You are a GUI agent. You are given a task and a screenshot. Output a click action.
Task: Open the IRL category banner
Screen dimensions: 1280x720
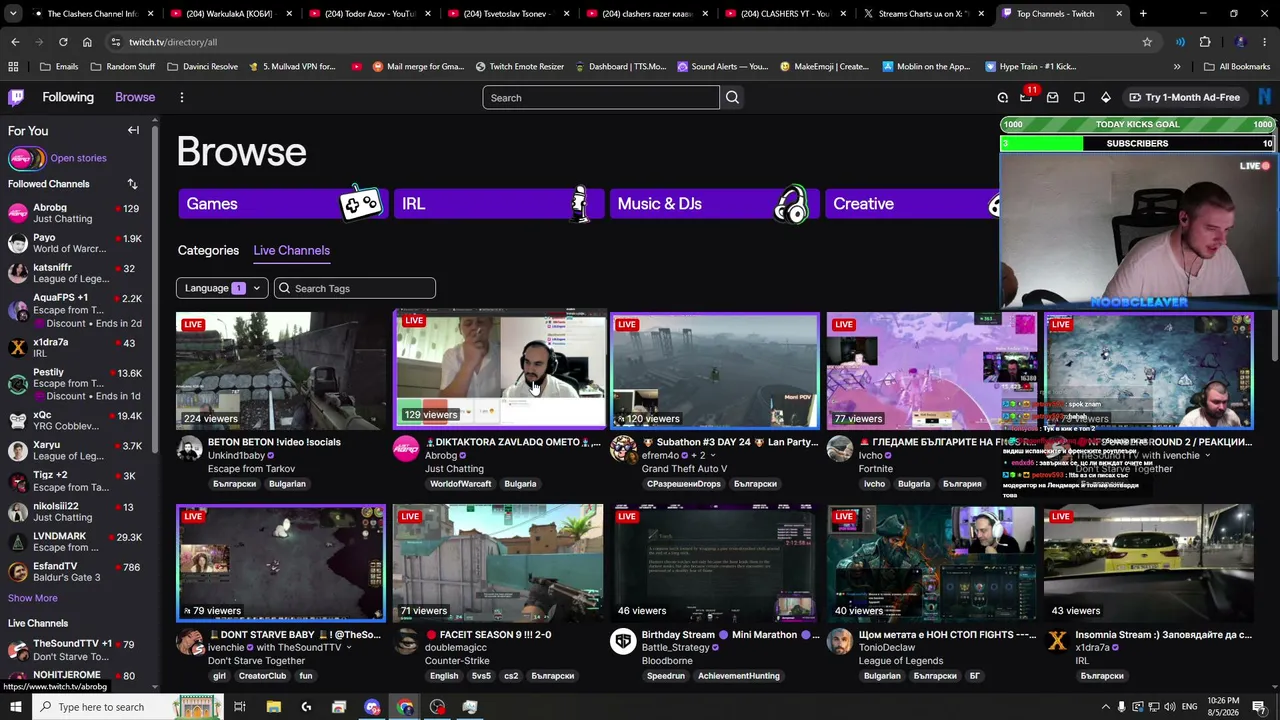pos(499,203)
